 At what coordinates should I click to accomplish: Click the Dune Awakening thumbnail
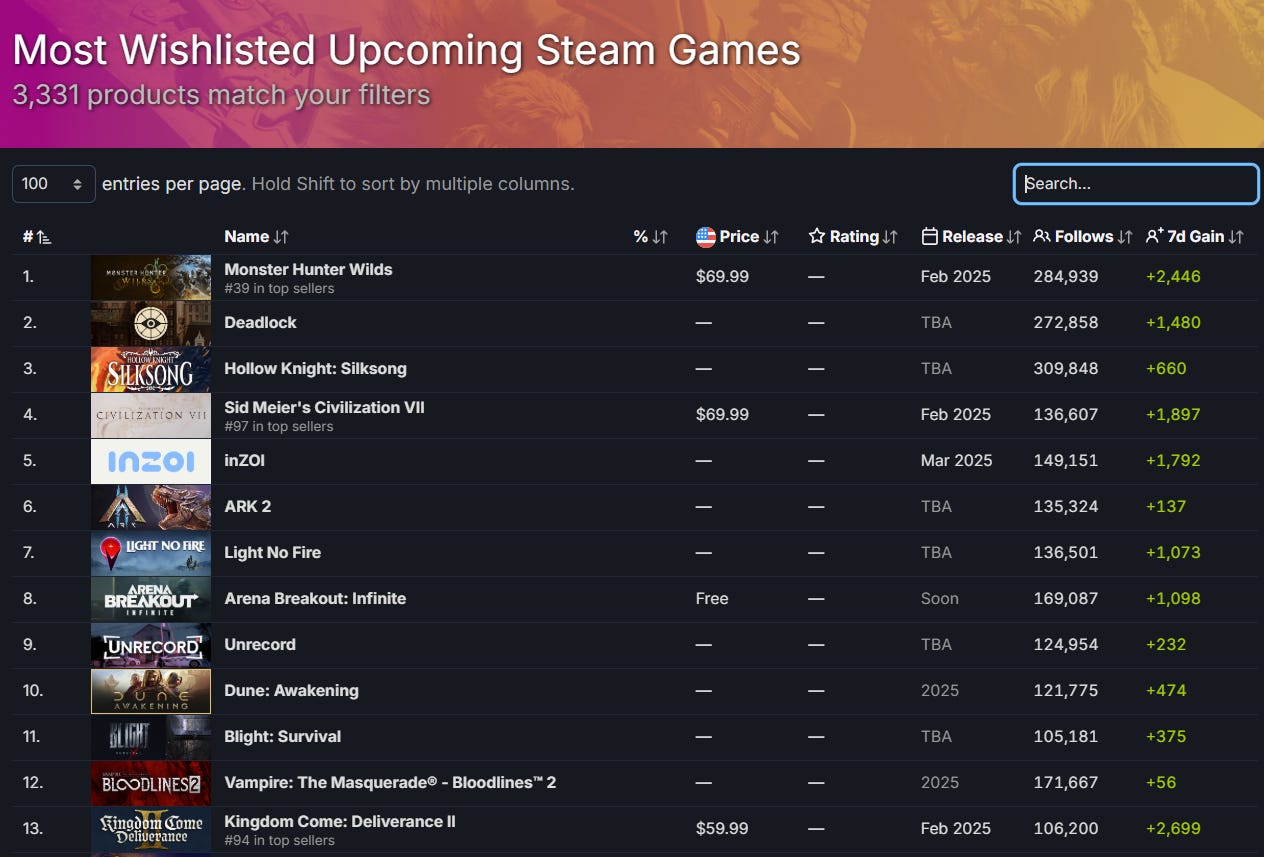pyautogui.click(x=151, y=691)
